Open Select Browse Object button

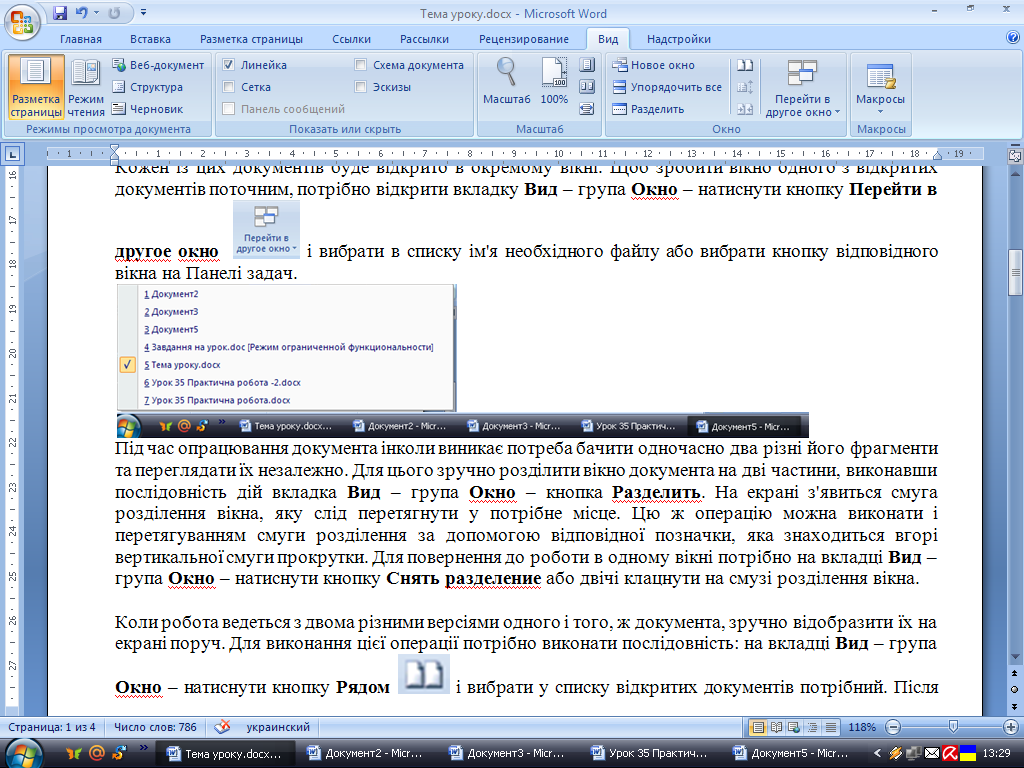tap(1015, 690)
